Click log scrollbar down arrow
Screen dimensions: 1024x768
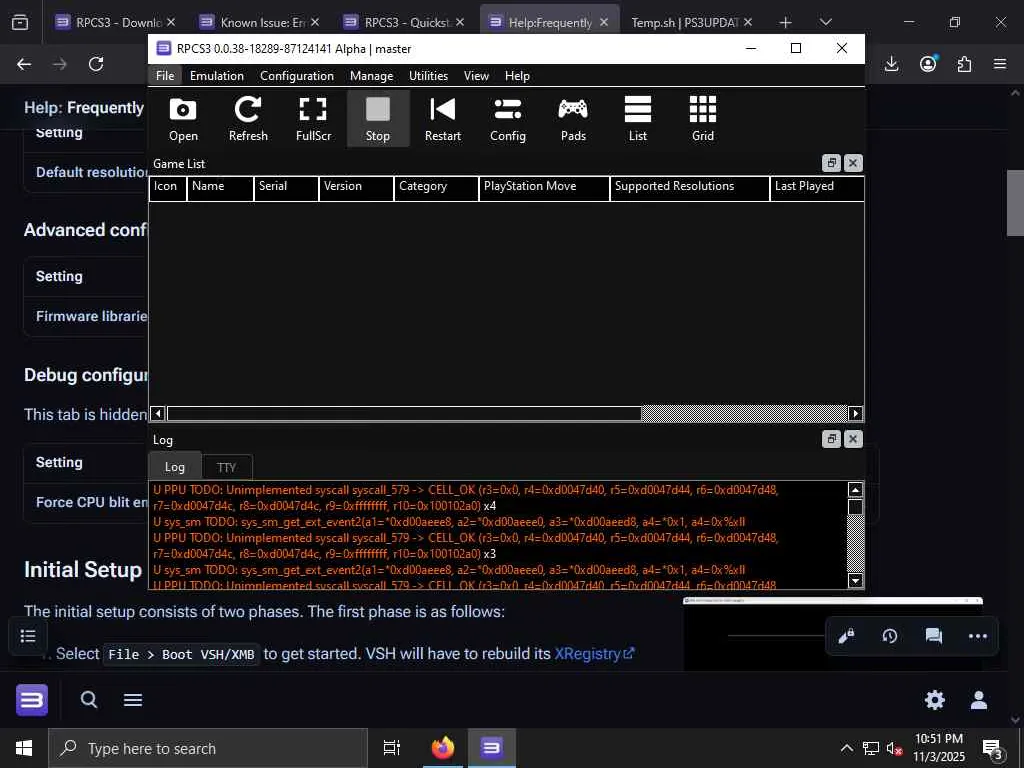pyautogui.click(x=855, y=580)
